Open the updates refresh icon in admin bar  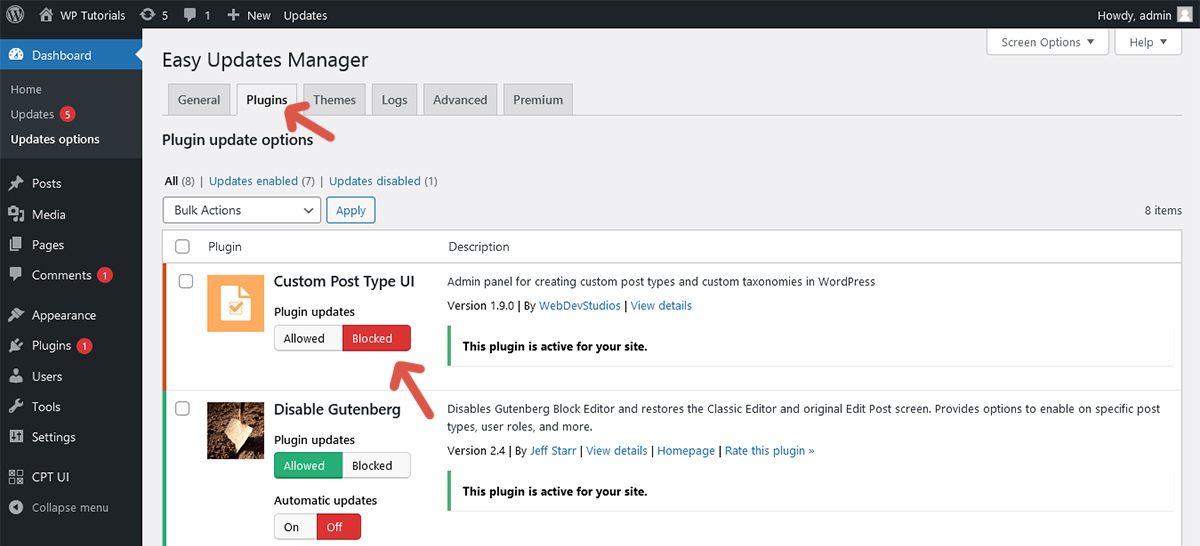coord(148,15)
